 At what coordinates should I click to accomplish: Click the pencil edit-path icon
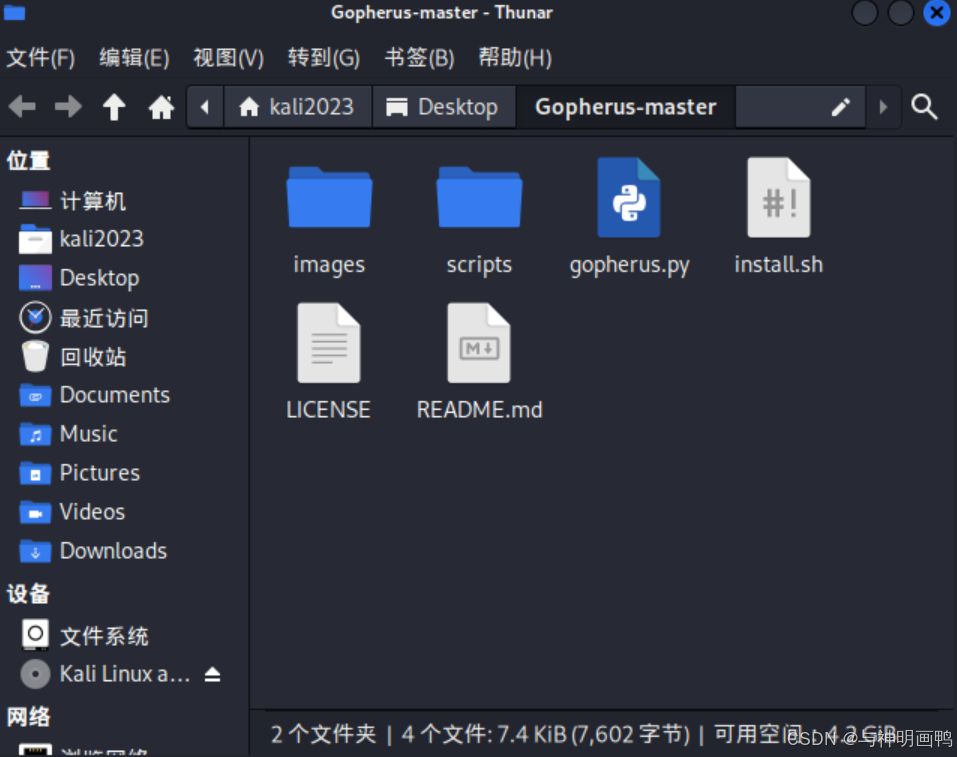click(840, 107)
